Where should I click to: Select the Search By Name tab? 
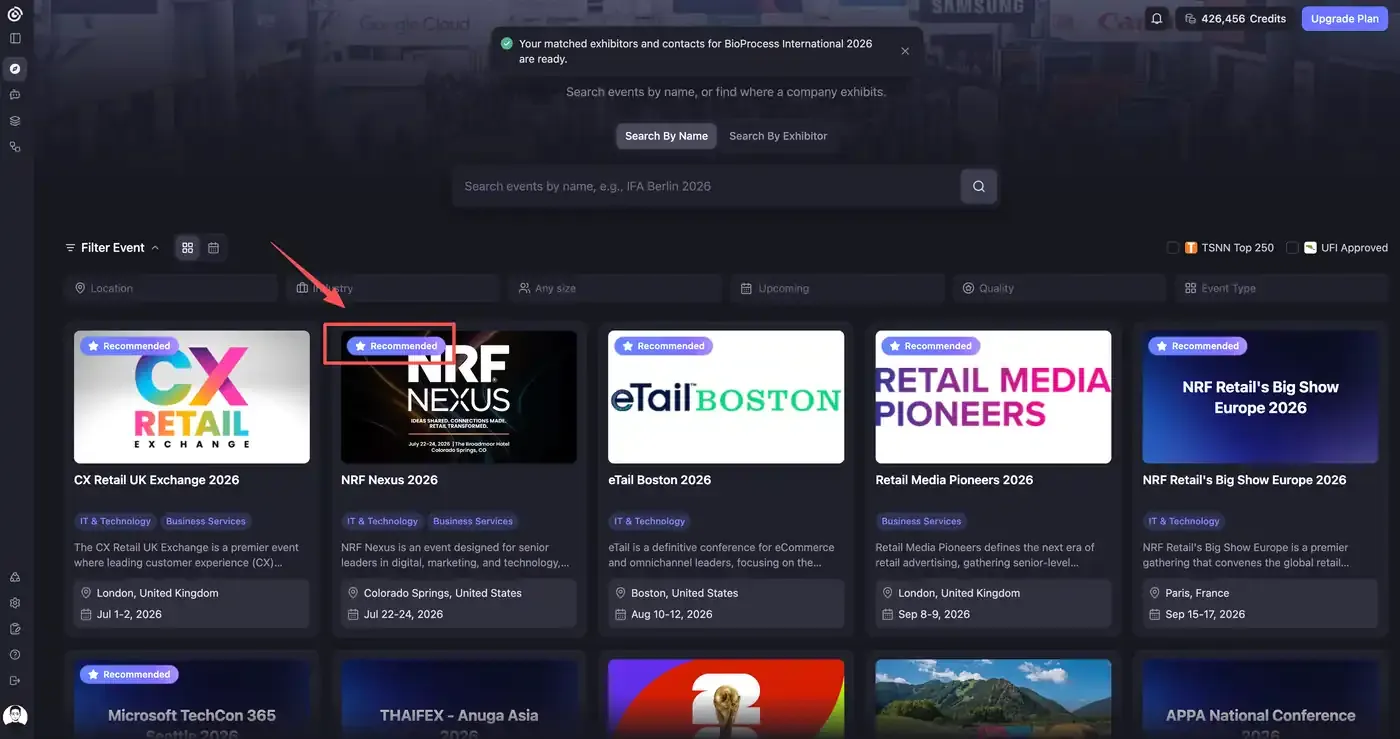click(666, 136)
